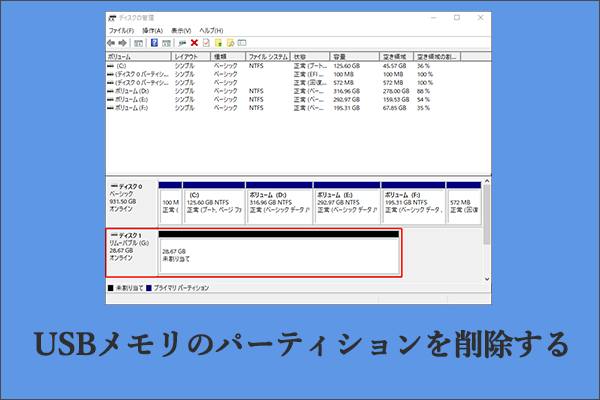Image resolution: width=600 pixels, height=400 pixels.
Task: Click the last toolbar settings list icon
Action: [242, 43]
